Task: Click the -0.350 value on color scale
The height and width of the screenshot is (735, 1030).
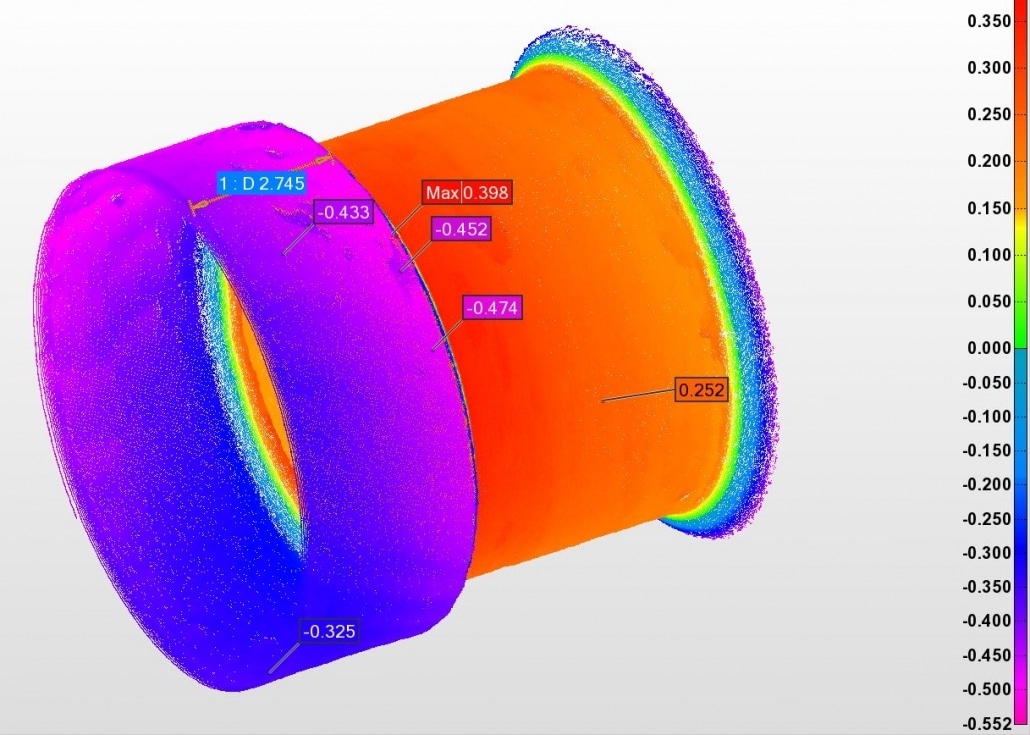Action: pos(987,587)
